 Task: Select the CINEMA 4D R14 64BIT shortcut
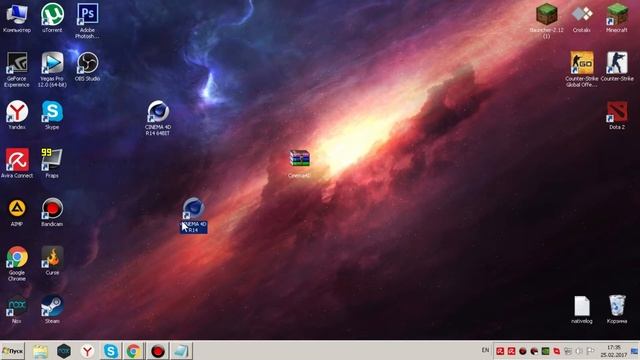point(158,118)
